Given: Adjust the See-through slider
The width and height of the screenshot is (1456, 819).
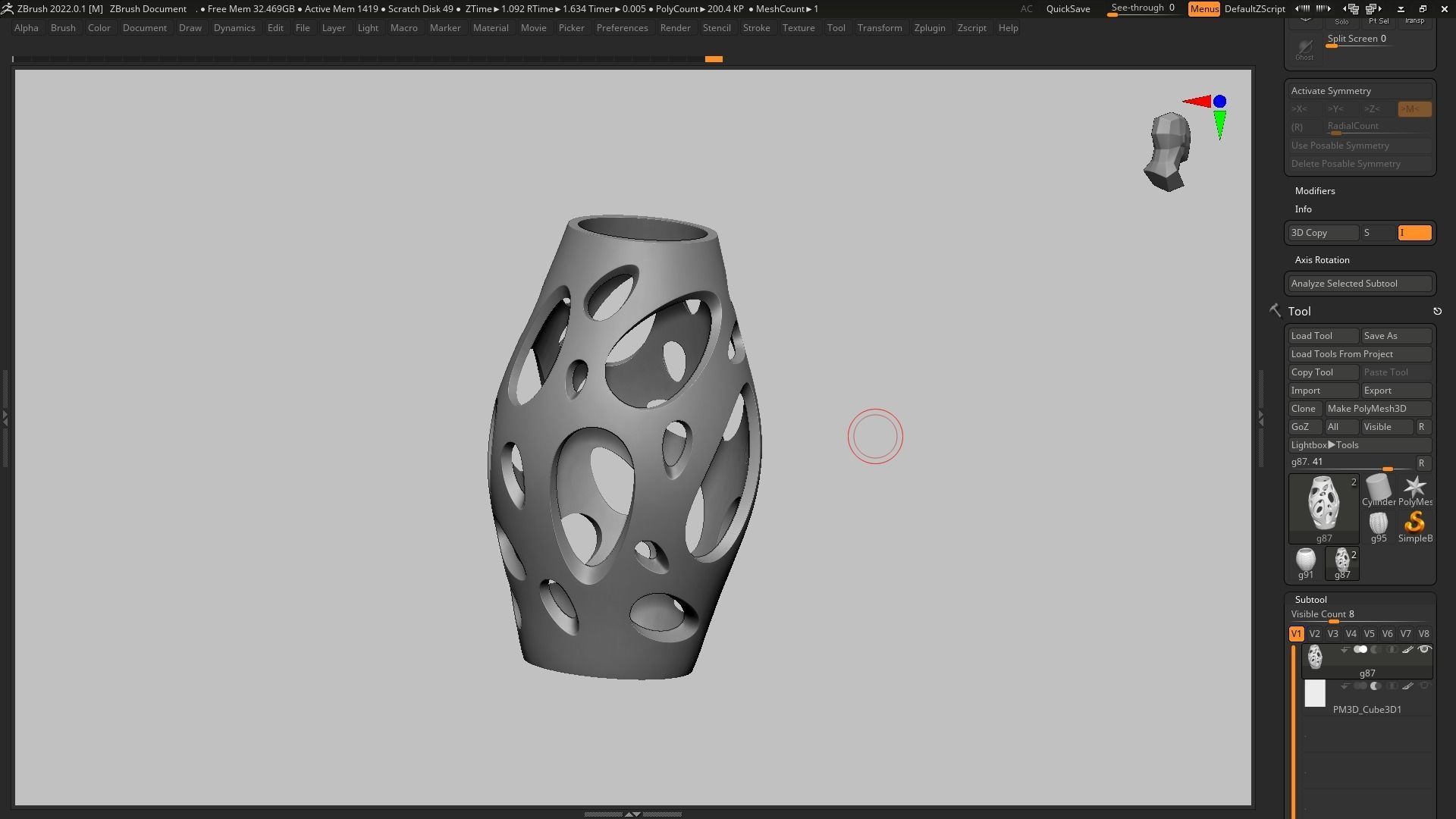Looking at the screenshot, I should point(1144,9).
